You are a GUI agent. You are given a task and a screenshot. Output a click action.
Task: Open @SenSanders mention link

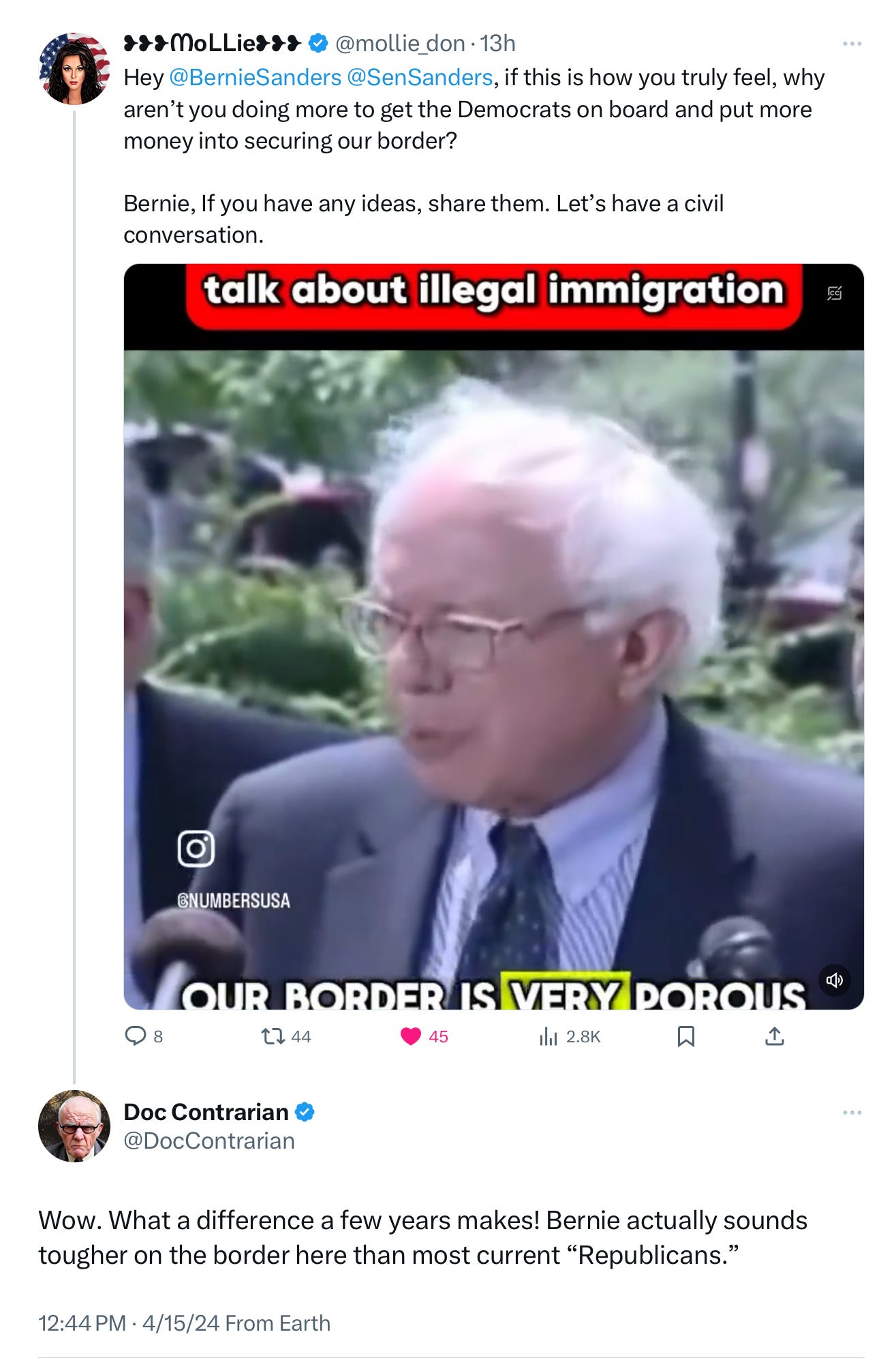pos(420,78)
